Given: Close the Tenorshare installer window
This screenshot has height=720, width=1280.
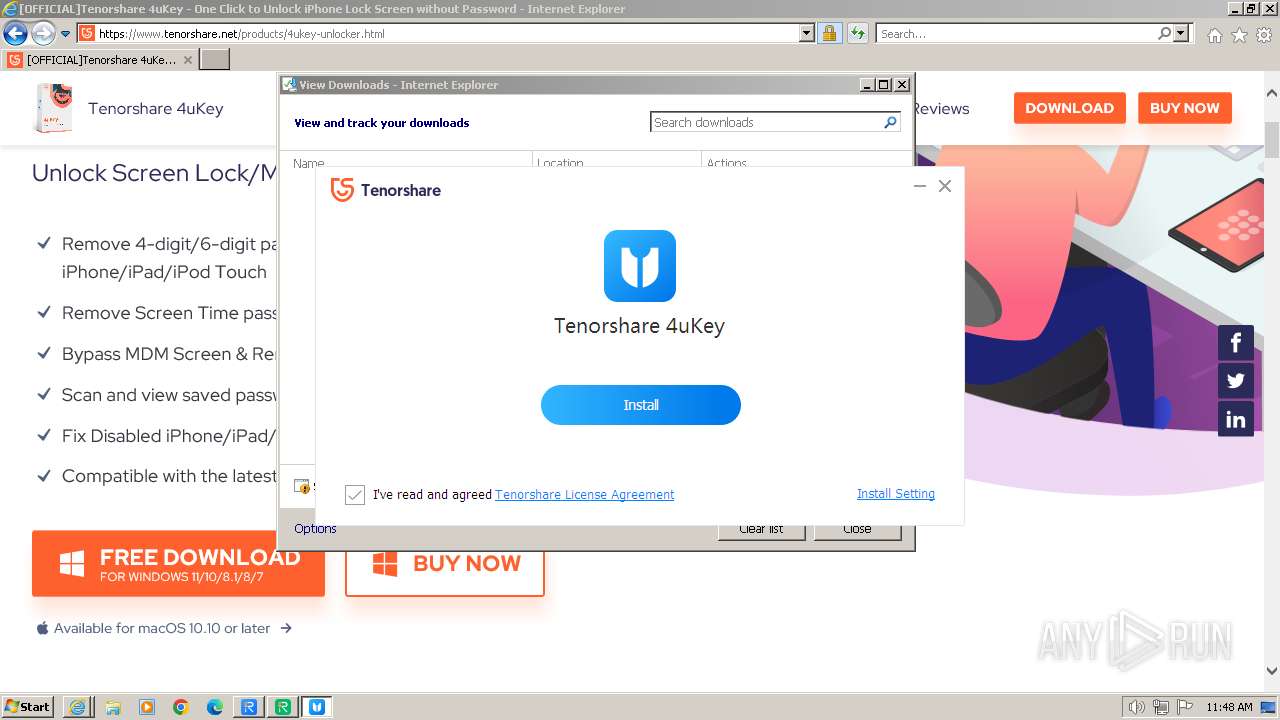Looking at the screenshot, I should click(x=945, y=186).
